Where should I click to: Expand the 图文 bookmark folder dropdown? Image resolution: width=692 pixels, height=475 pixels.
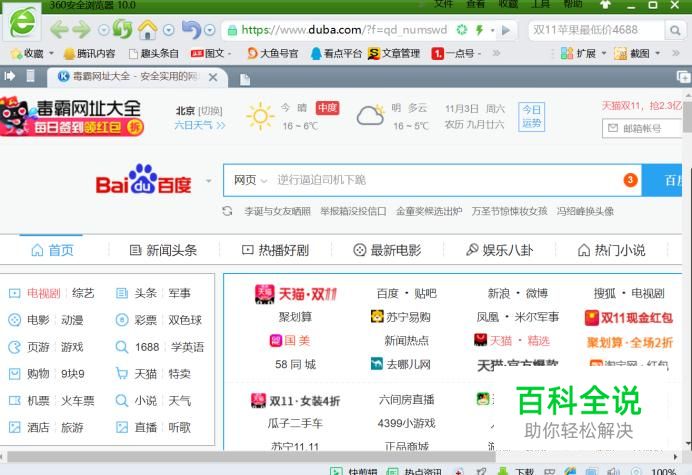[x=230, y=53]
